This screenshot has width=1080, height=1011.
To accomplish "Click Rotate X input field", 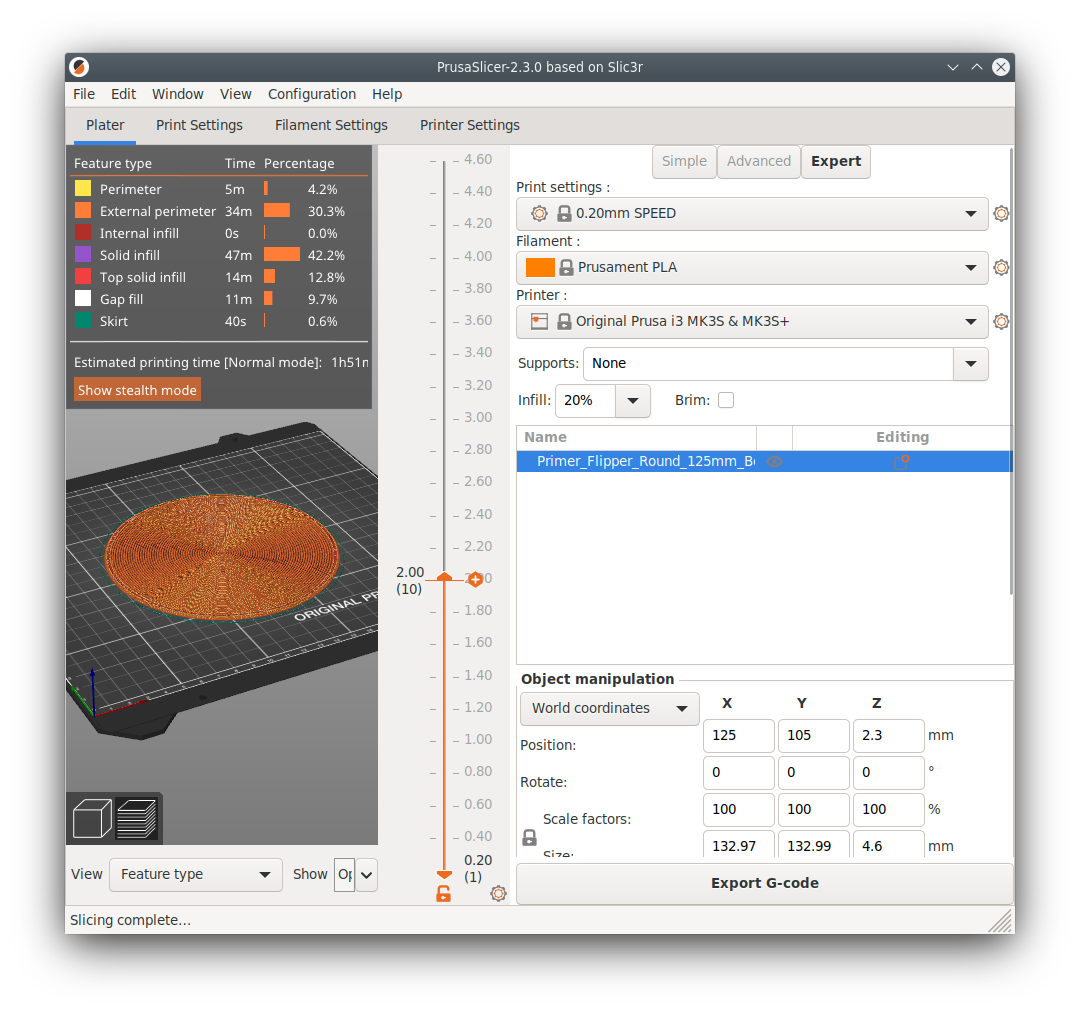I will click(x=738, y=773).
